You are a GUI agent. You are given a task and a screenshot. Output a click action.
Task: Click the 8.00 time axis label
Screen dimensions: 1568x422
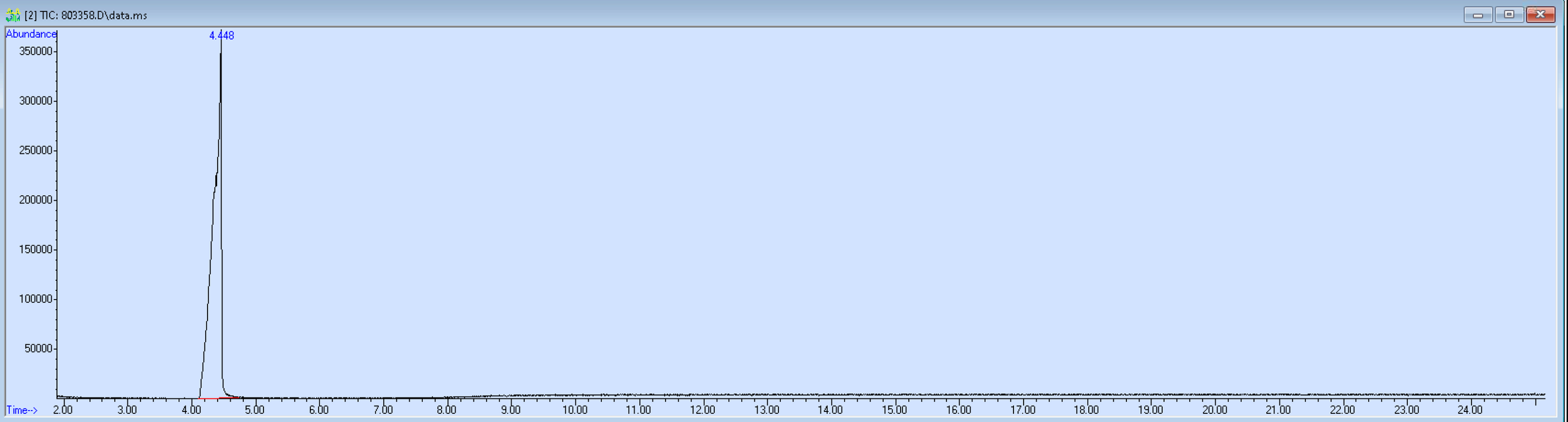coord(447,410)
